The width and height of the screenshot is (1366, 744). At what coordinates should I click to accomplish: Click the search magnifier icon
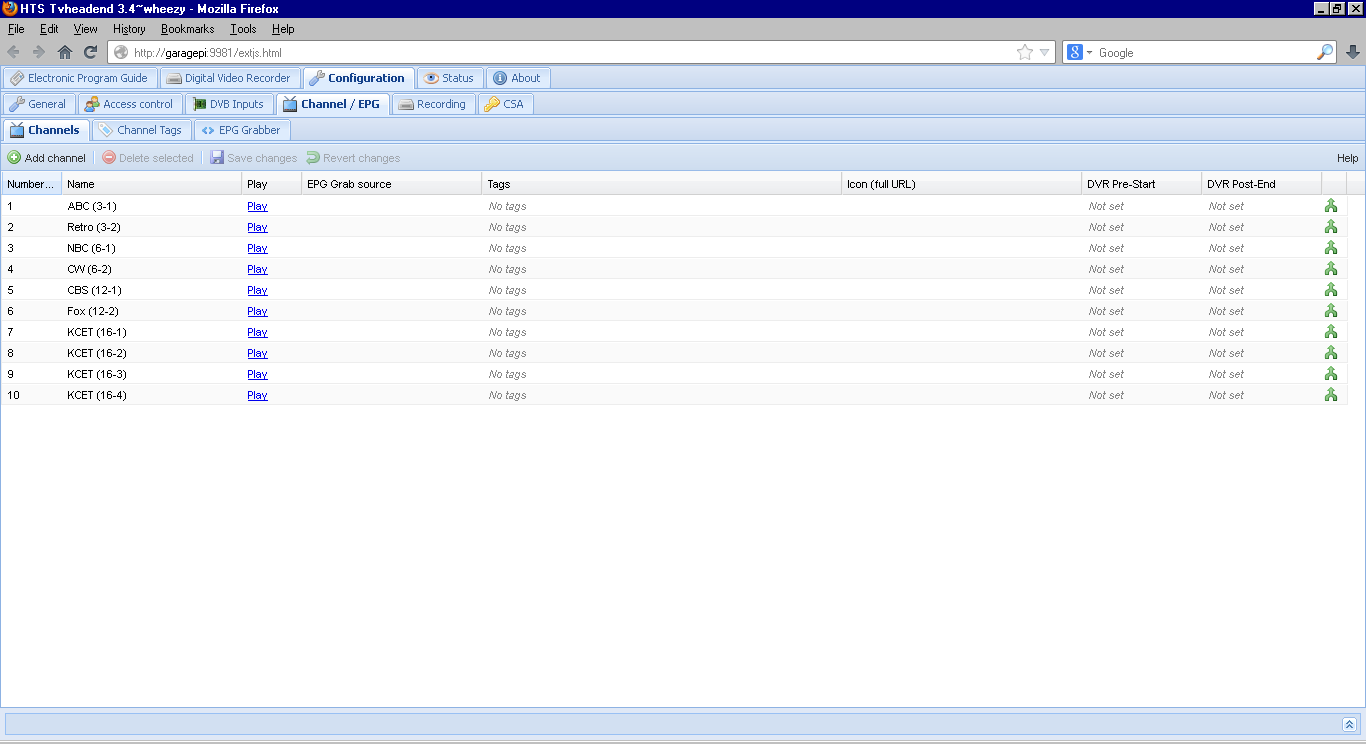coord(1325,52)
